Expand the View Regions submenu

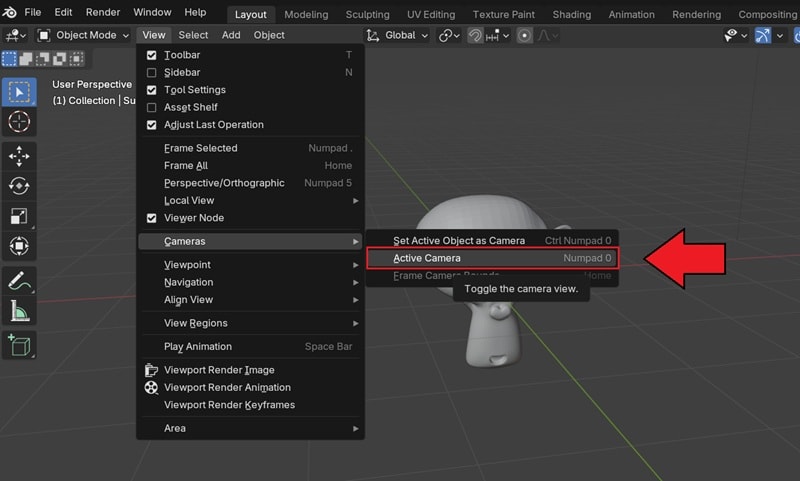250,323
